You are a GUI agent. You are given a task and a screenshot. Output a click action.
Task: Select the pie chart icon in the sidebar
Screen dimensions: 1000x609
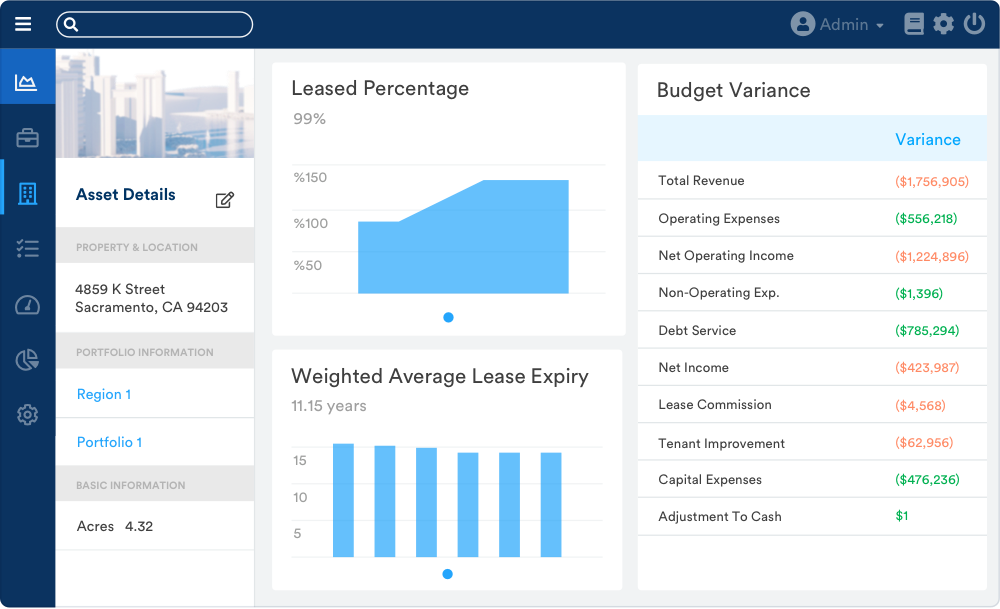(27, 359)
